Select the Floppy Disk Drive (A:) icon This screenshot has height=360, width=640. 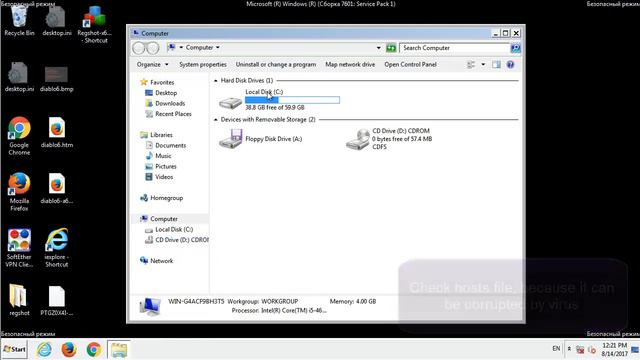(x=231, y=139)
